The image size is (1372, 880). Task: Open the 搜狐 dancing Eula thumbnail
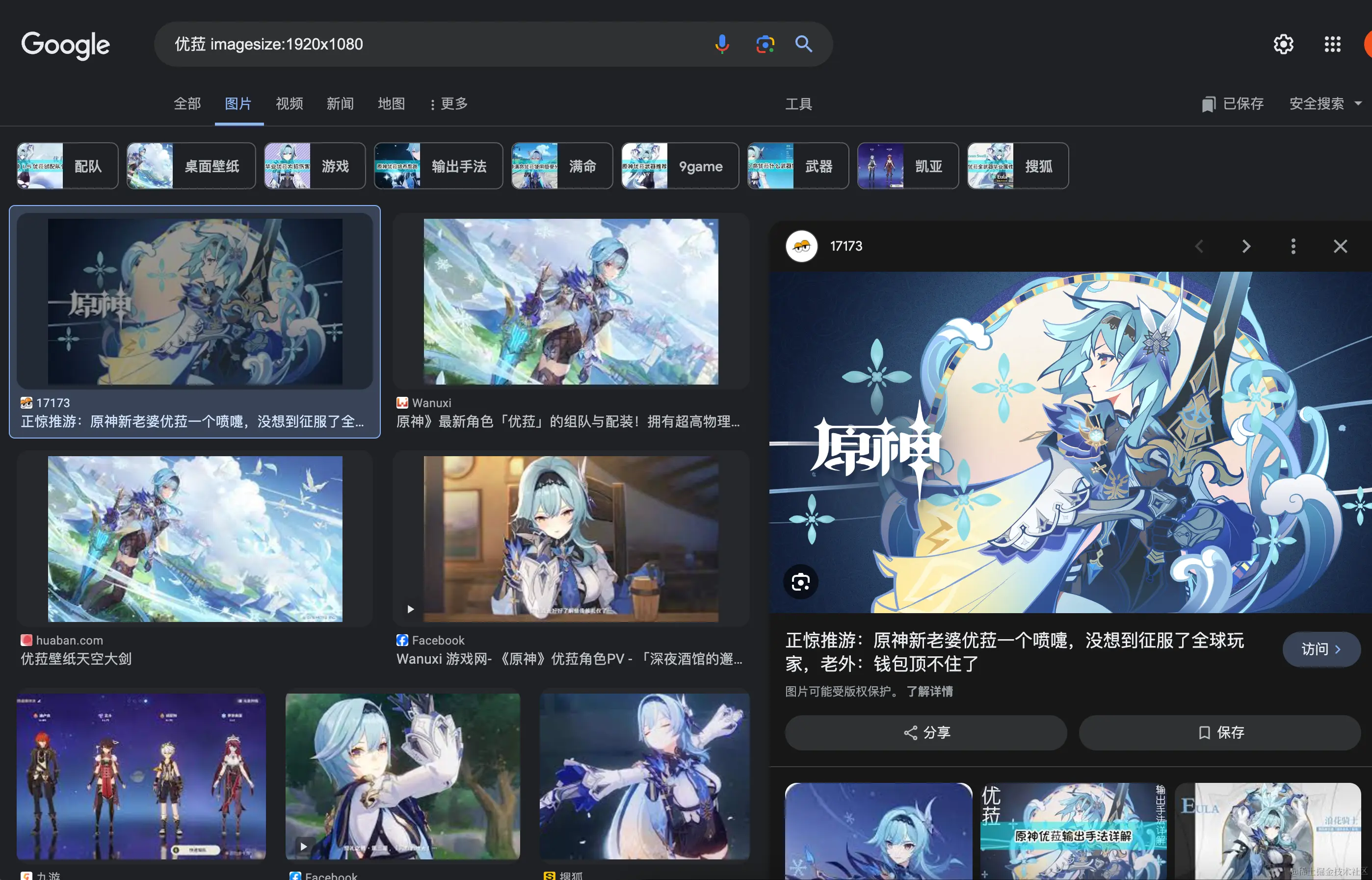(644, 776)
